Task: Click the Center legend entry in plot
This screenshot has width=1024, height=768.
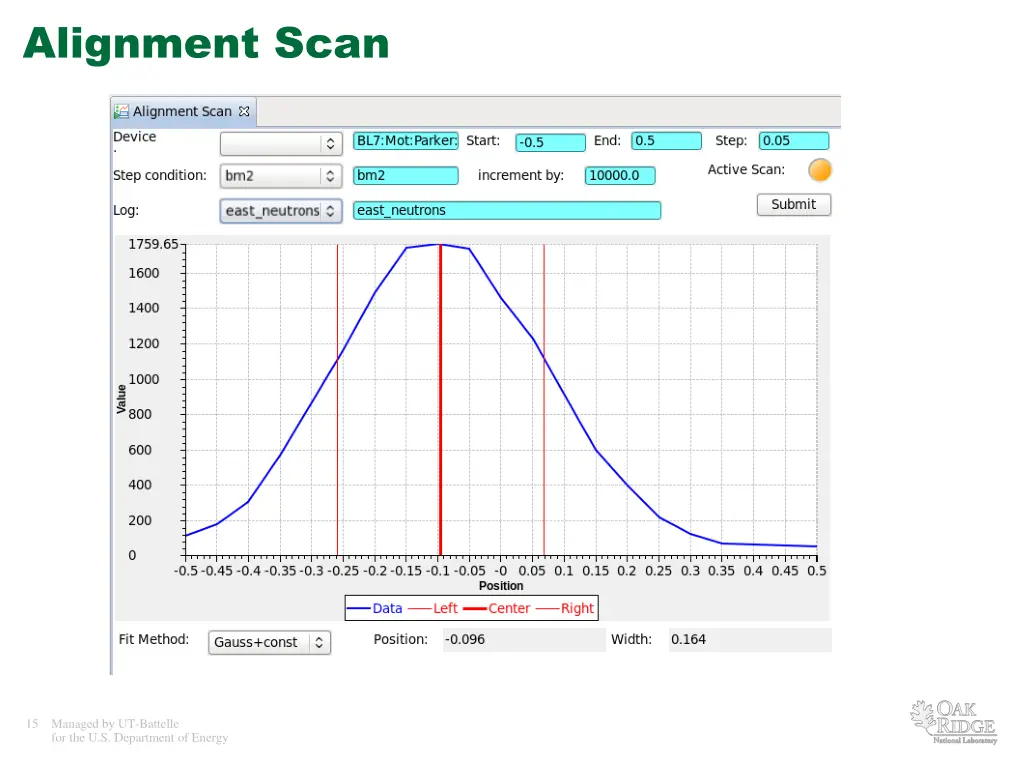Action: [x=497, y=608]
